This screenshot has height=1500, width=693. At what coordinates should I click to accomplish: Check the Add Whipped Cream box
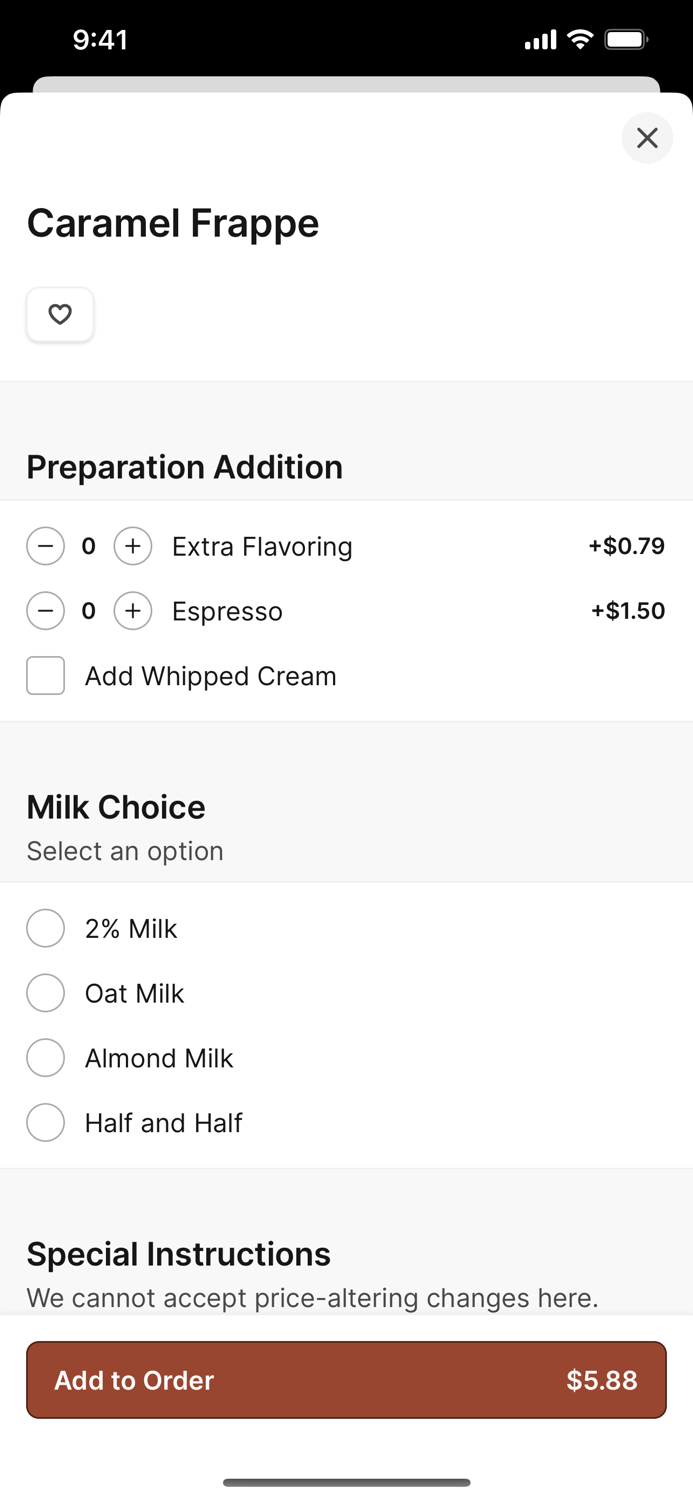coord(46,676)
